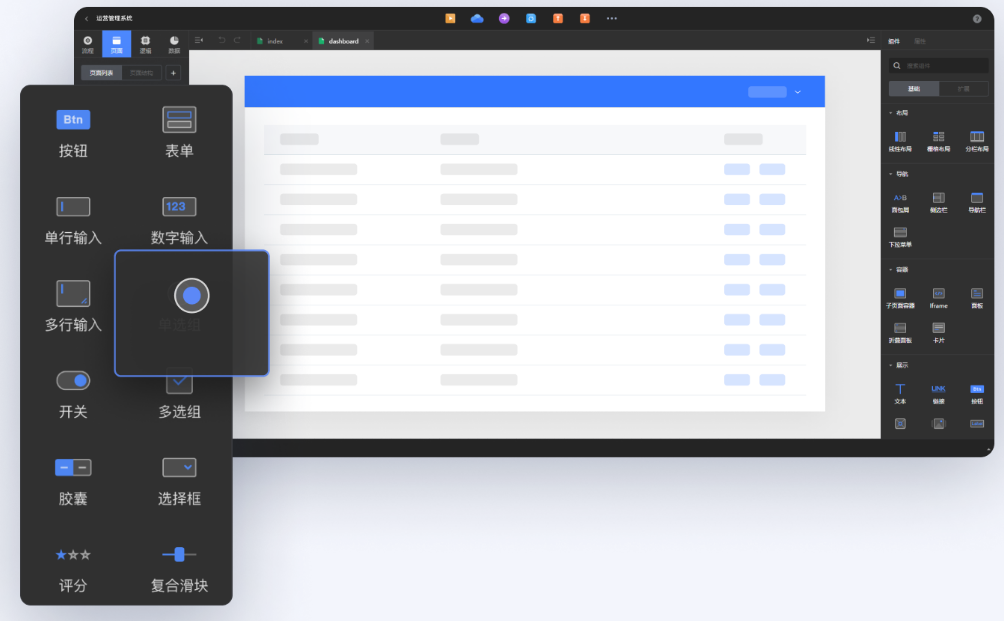Click the orange download arrow icon

585,19
